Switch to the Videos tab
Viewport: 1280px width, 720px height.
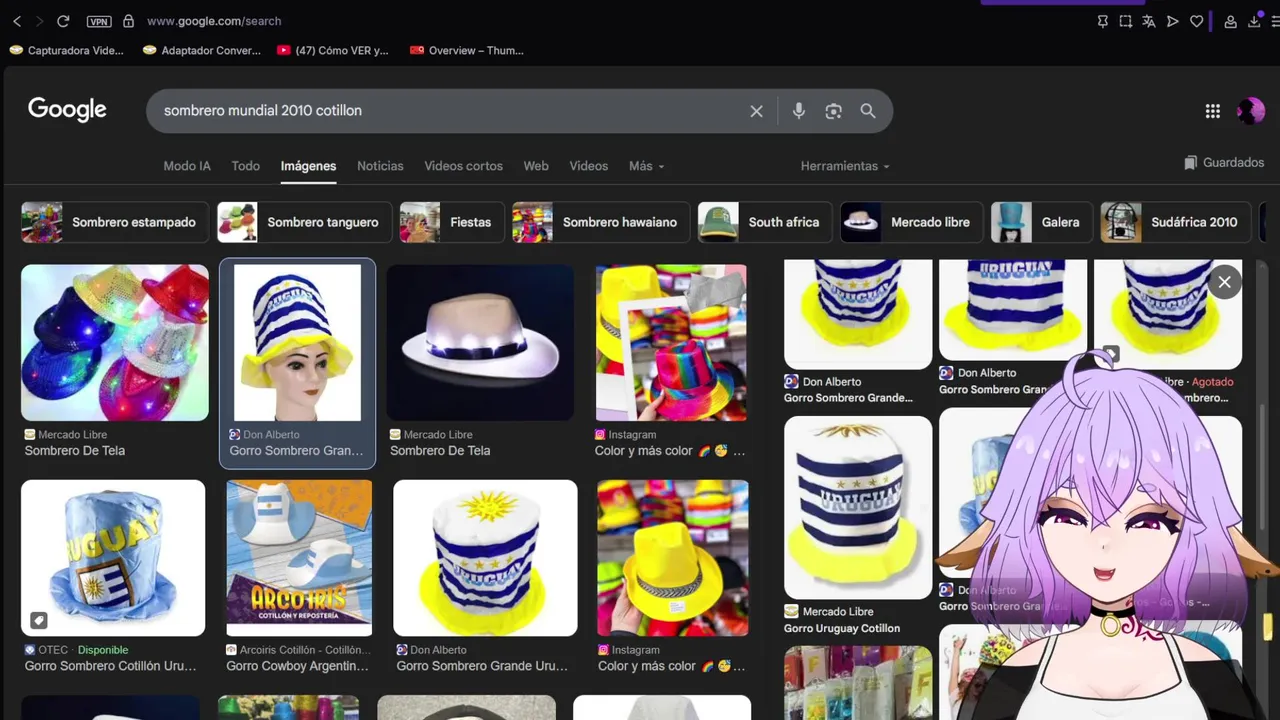[588, 166]
